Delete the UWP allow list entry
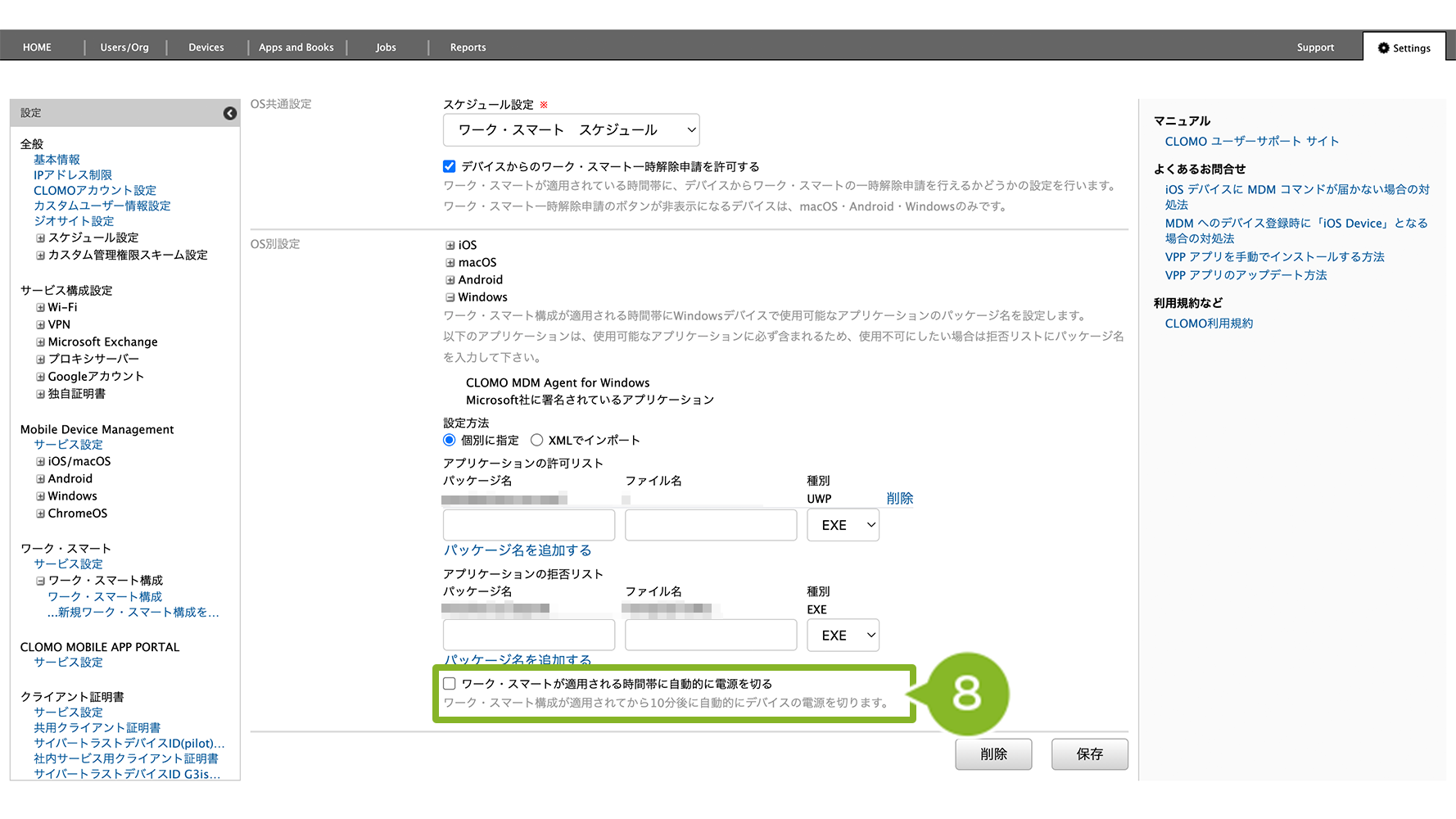 pos(899,499)
